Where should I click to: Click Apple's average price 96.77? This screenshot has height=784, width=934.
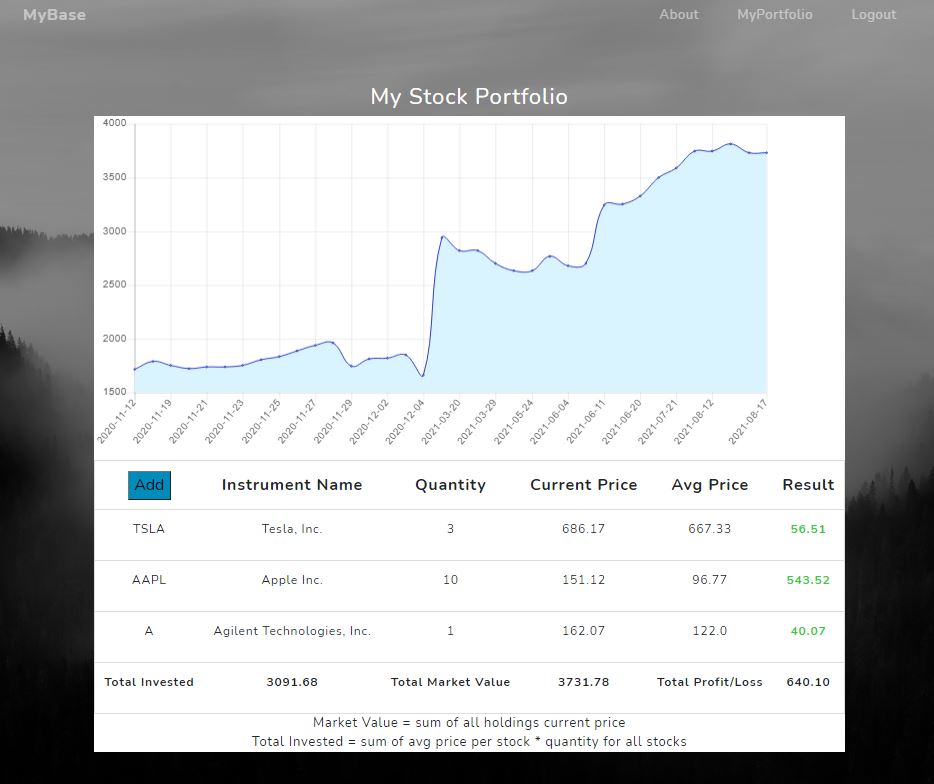coord(709,580)
